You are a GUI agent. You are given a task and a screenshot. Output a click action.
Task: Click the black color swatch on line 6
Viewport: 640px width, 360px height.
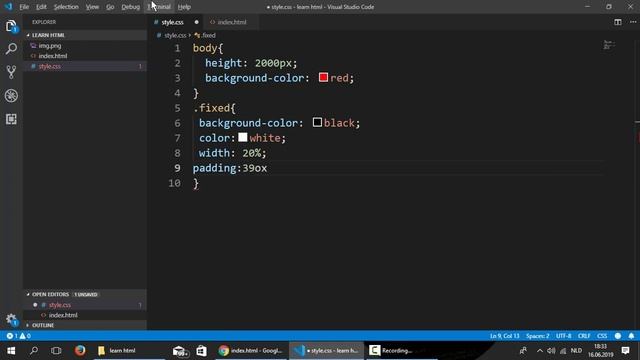[x=317, y=122]
